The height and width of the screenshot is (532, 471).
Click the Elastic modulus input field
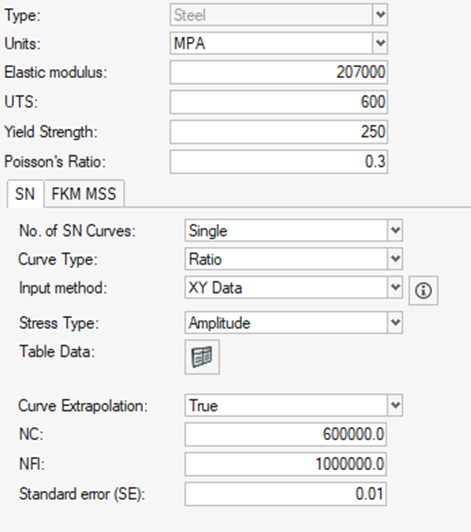pos(279,72)
